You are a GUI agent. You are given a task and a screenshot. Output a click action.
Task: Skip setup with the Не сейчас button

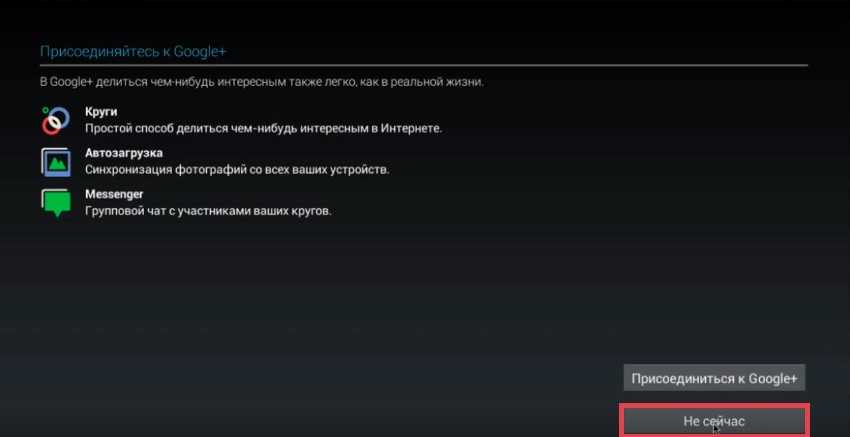714,421
